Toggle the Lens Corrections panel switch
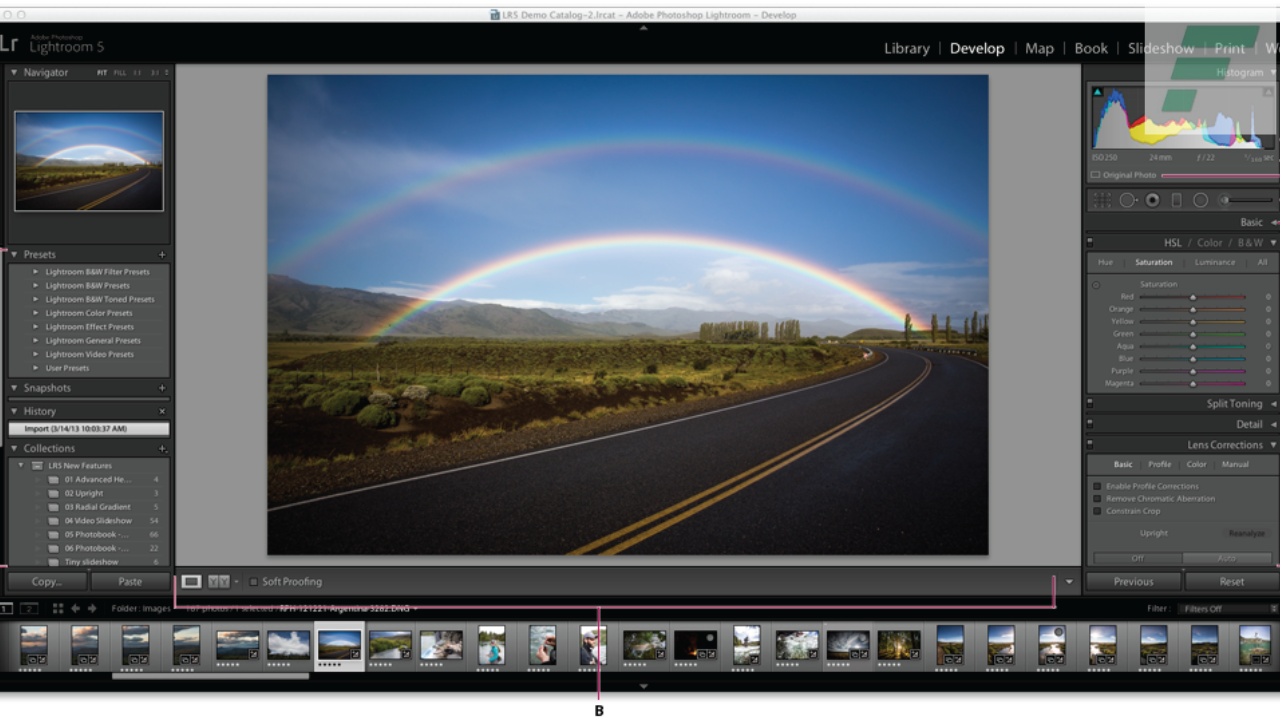This screenshot has height=720, width=1280. coord(1090,445)
